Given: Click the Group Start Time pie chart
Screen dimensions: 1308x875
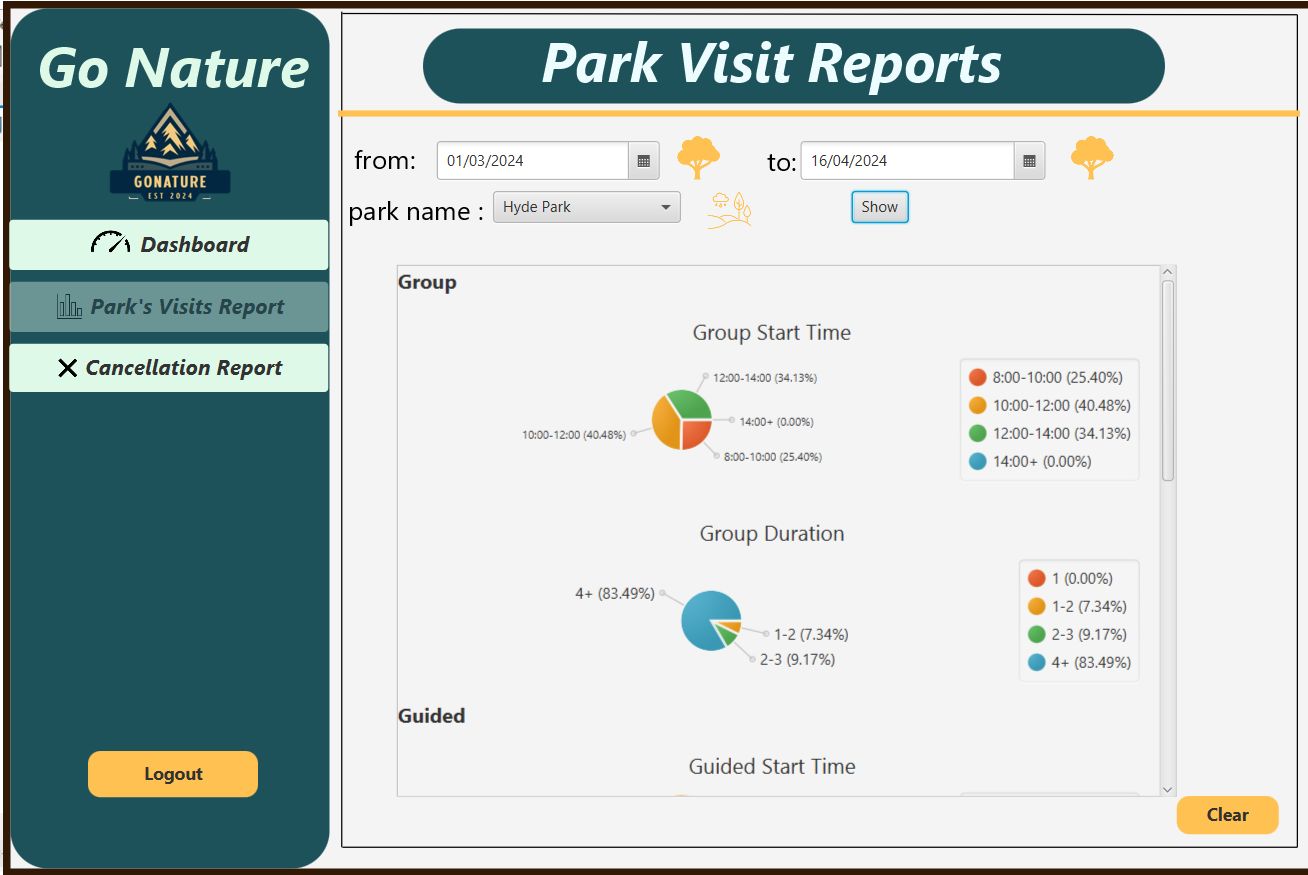Looking at the screenshot, I should (682, 420).
